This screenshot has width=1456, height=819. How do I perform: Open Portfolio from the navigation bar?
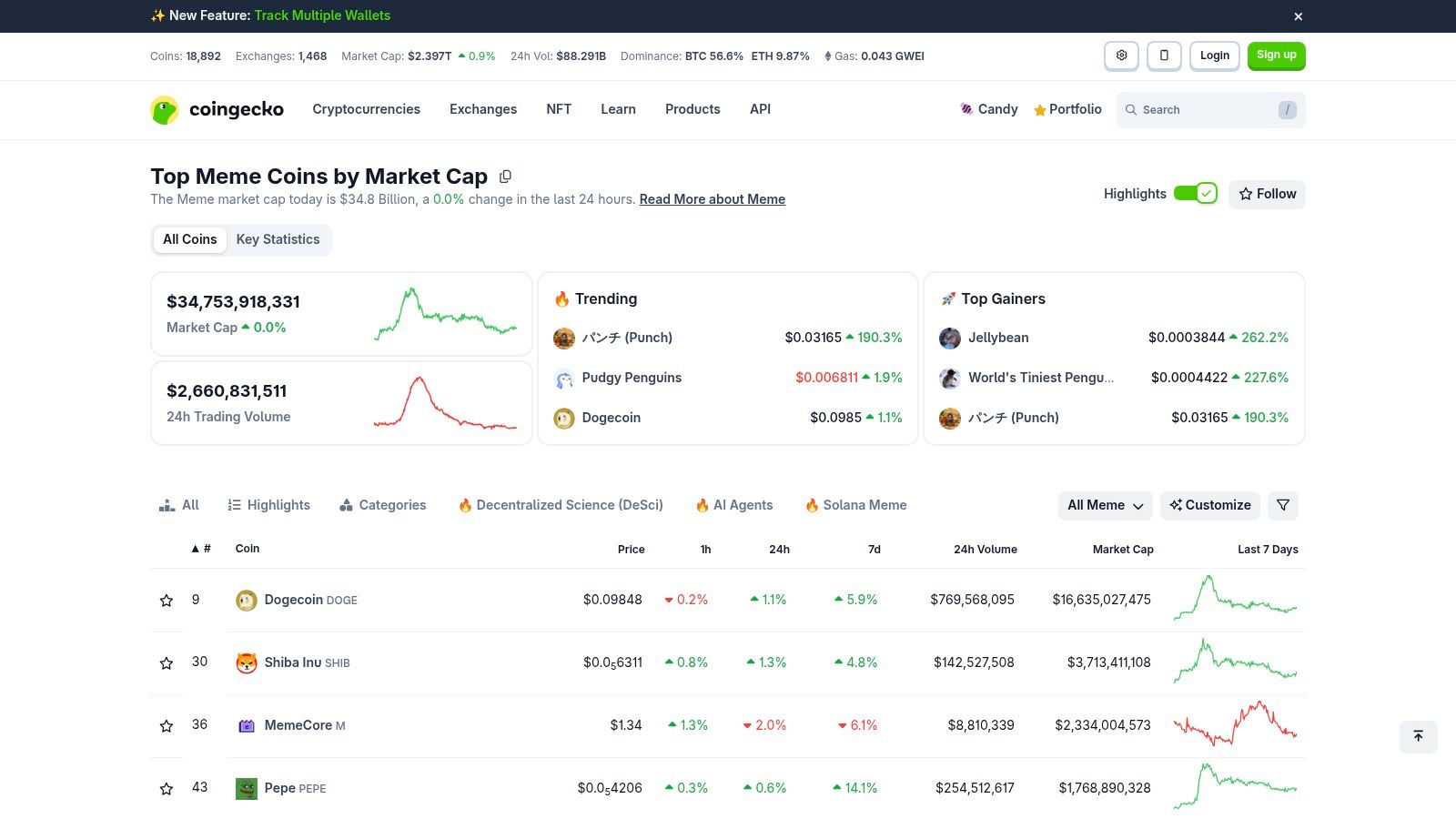pyautogui.click(x=1067, y=109)
